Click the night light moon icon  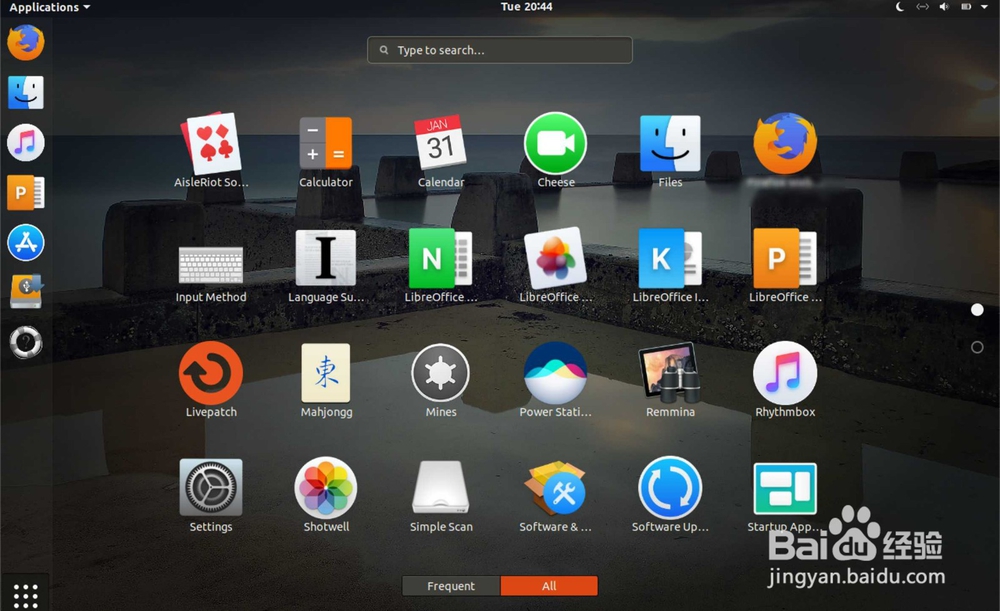[900, 7]
